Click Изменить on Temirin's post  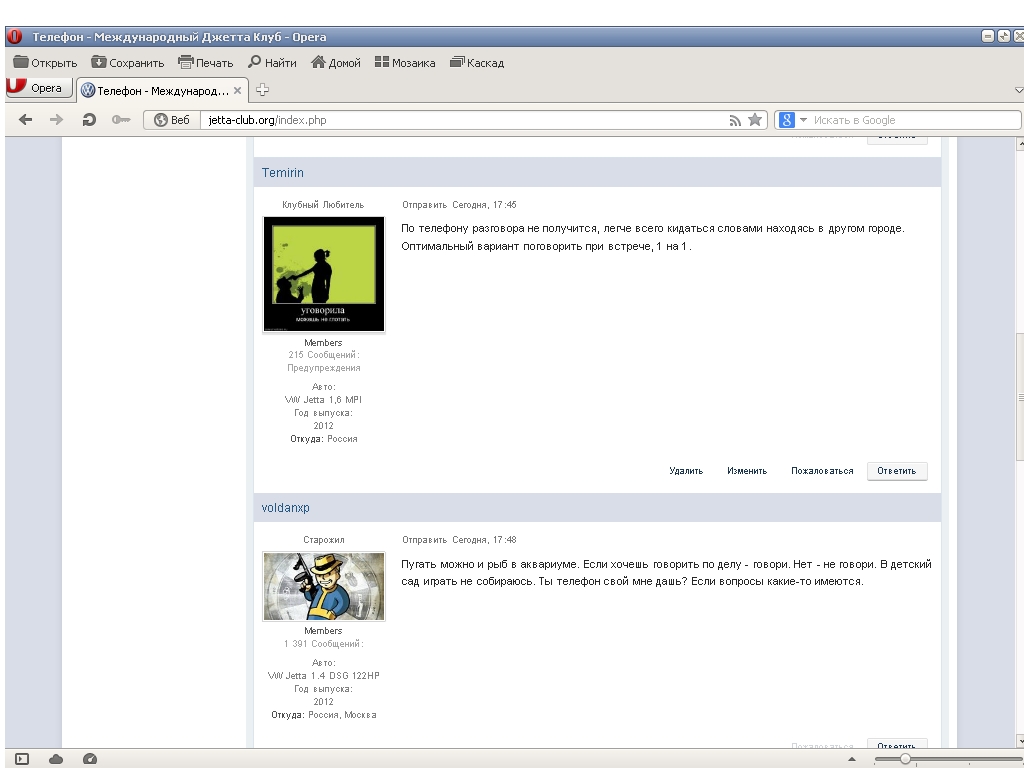tap(747, 471)
